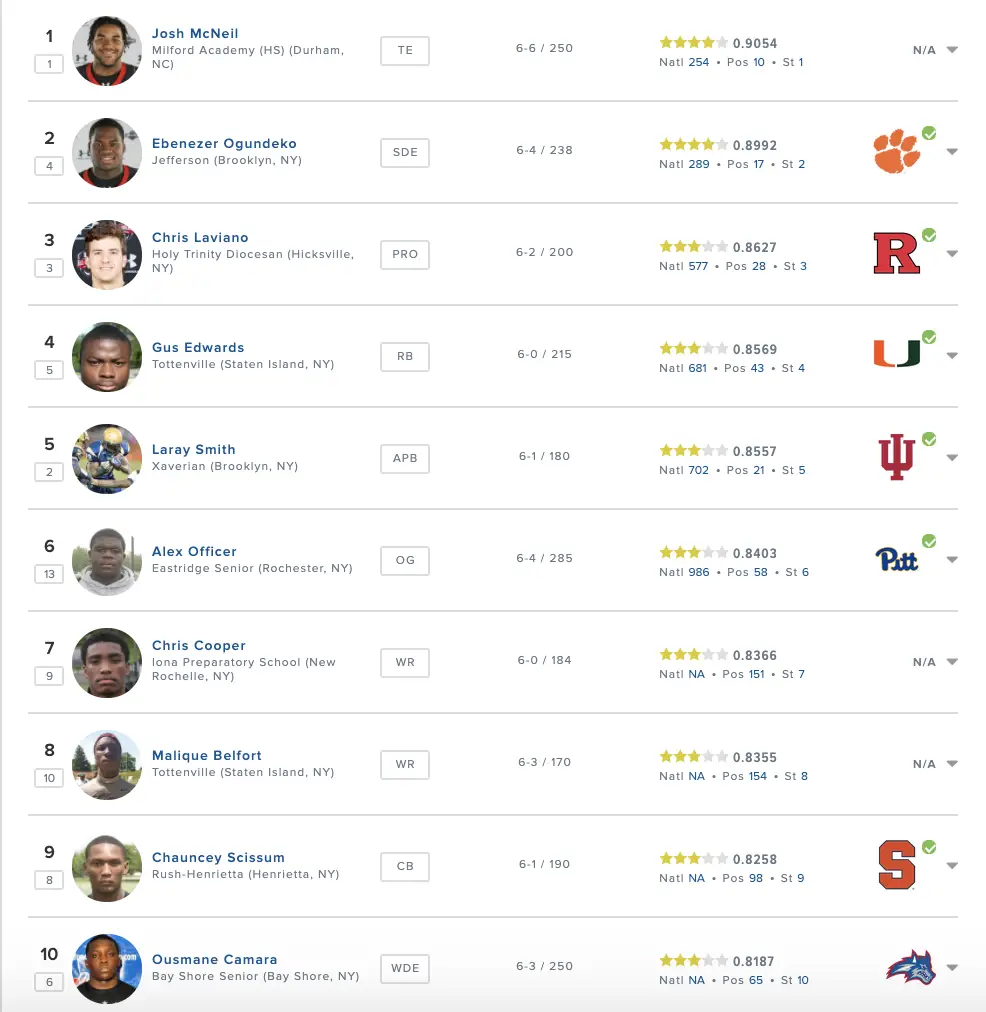Click green commit checkmark beside Syracuse logo
Image resolution: width=986 pixels, height=1012 pixels.
pos(929,847)
